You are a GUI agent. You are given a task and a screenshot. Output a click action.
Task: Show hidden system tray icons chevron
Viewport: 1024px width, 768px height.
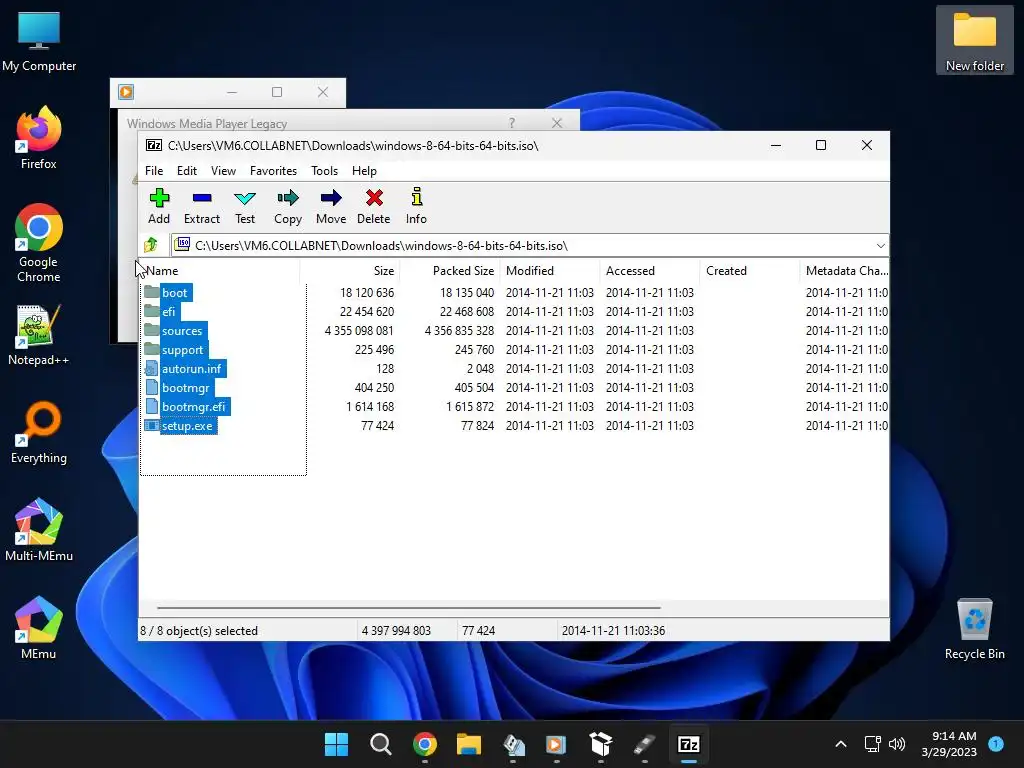(x=841, y=744)
